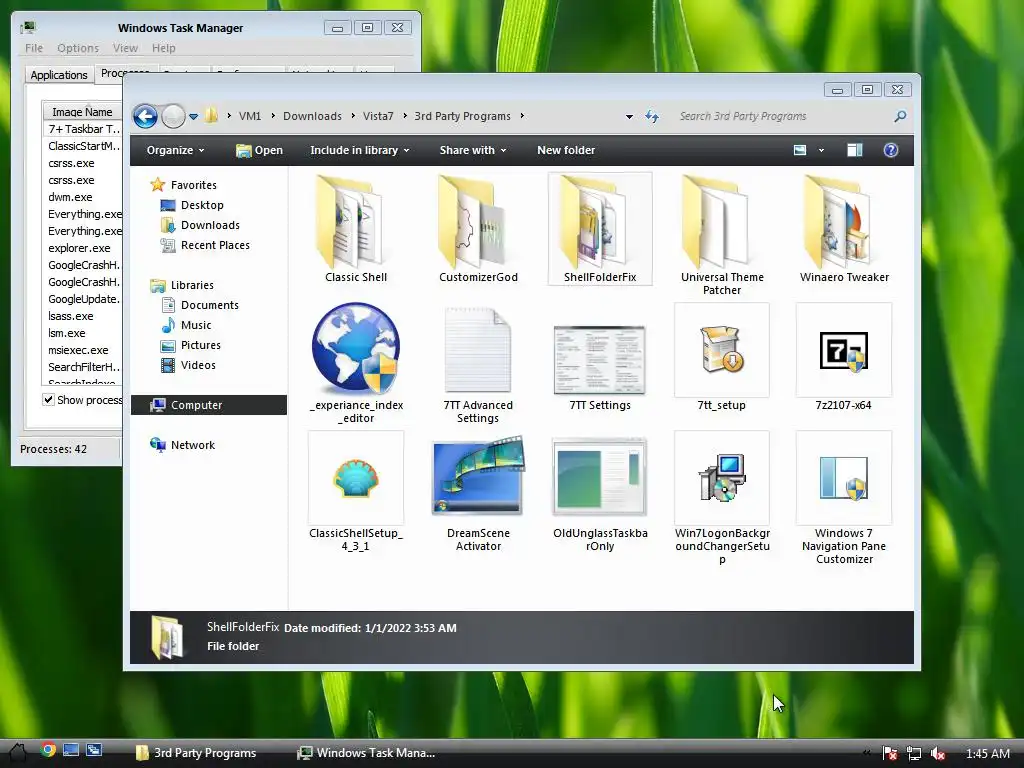The height and width of the screenshot is (768, 1024).
Task: Expand the Share with menu
Action: (472, 150)
